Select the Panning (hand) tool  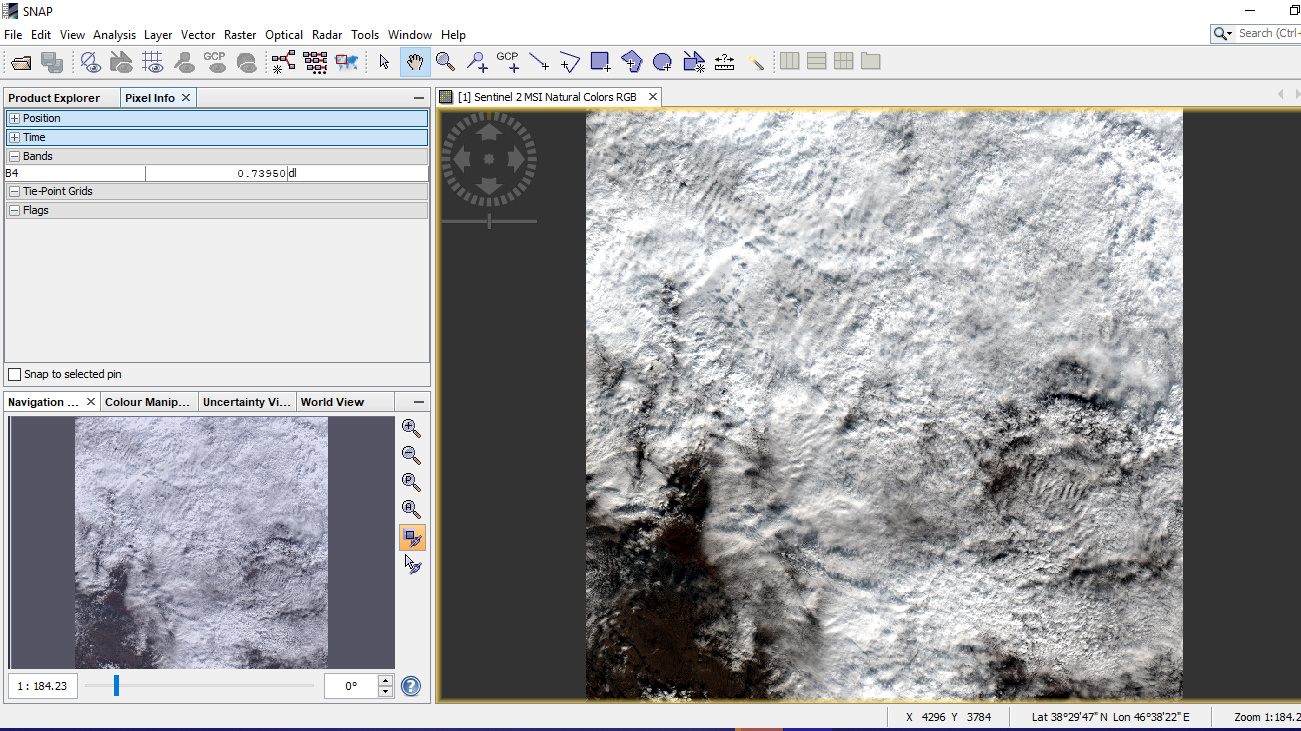tap(415, 62)
